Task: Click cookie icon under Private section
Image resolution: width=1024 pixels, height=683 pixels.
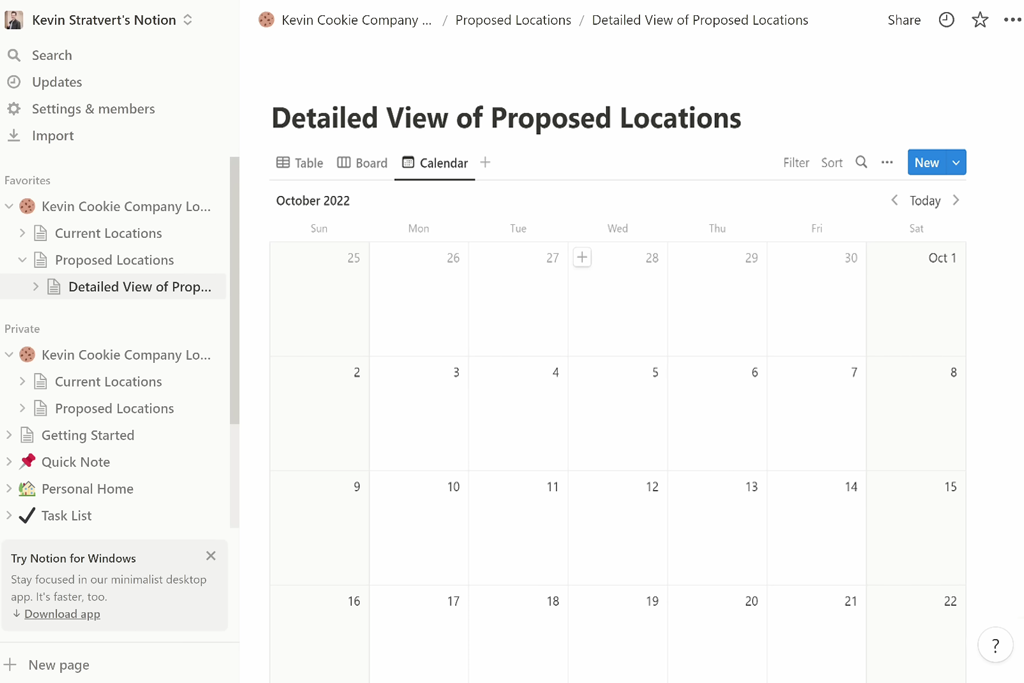Action: 27,355
